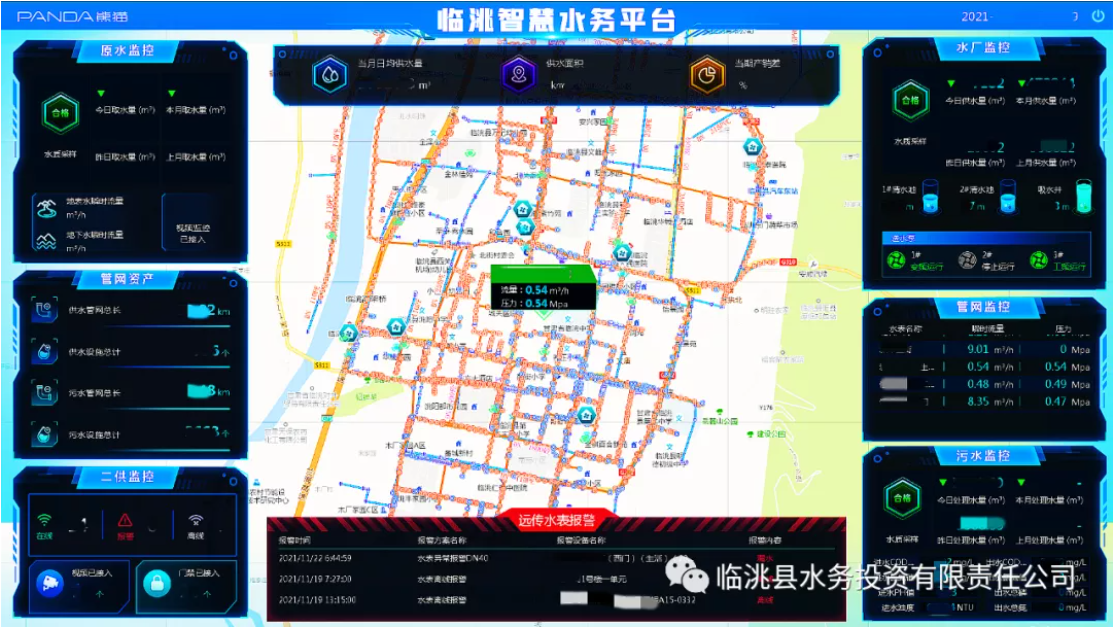The image size is (1115, 629).
Task: Click the water drop icon for monthly supply
Action: (x=329, y=75)
